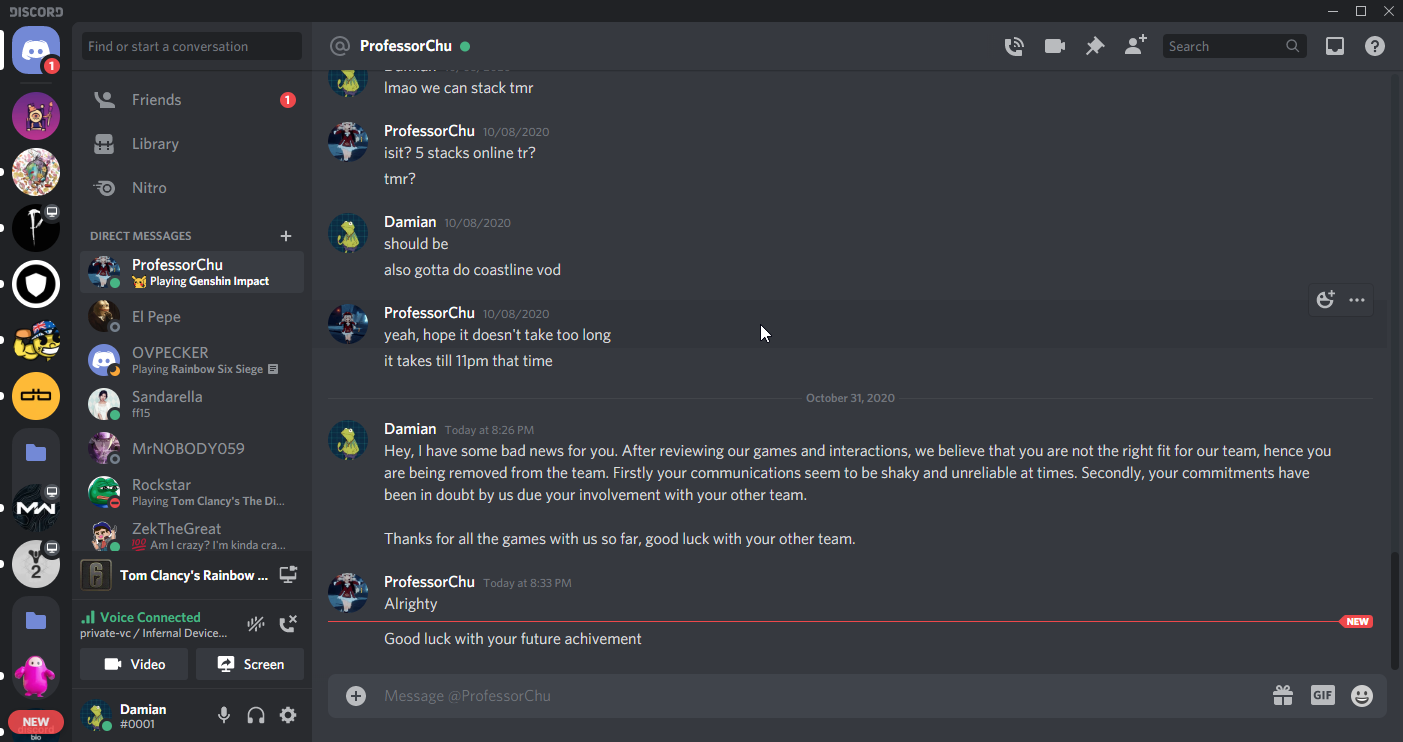Open more options for the hovered message
This screenshot has width=1403, height=742.
(1357, 300)
